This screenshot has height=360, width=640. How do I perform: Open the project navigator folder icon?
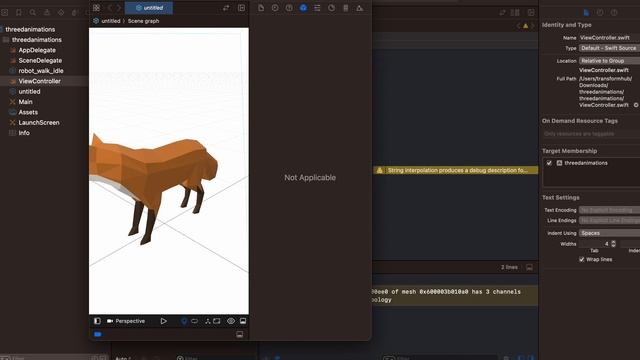[x=4, y=13]
